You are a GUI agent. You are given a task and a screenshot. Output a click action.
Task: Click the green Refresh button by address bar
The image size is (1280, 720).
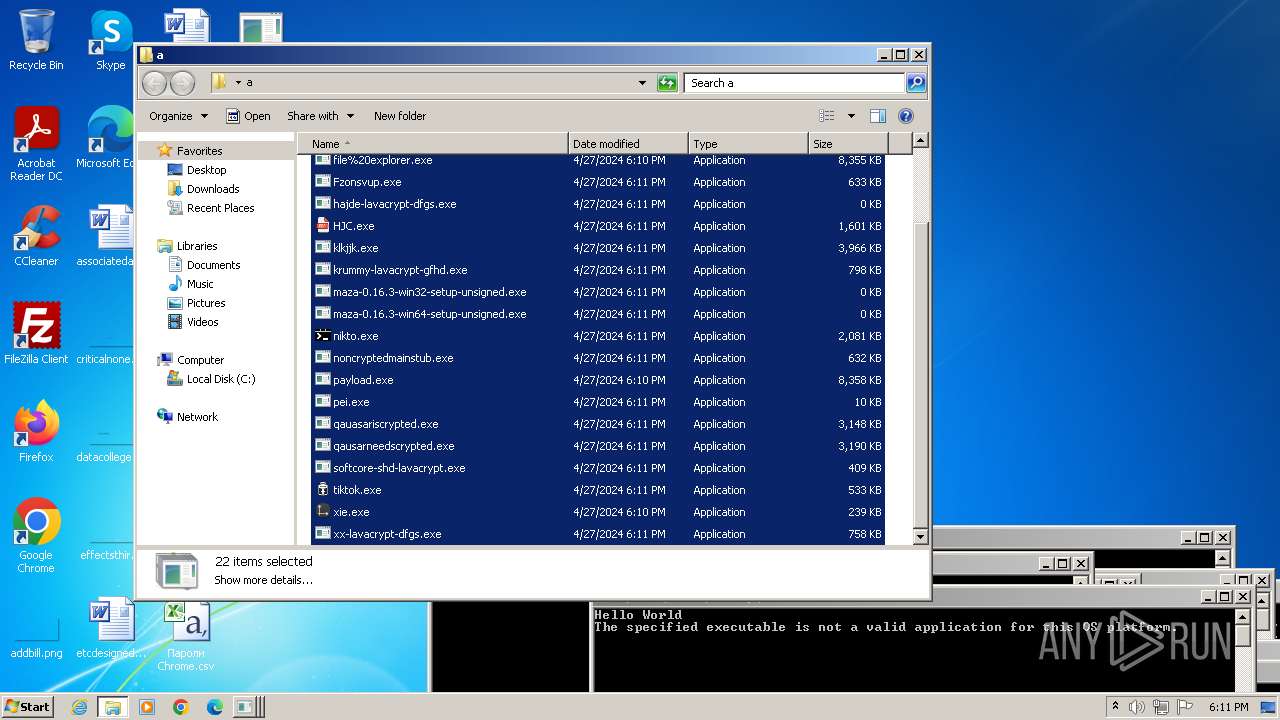pyautogui.click(x=667, y=83)
